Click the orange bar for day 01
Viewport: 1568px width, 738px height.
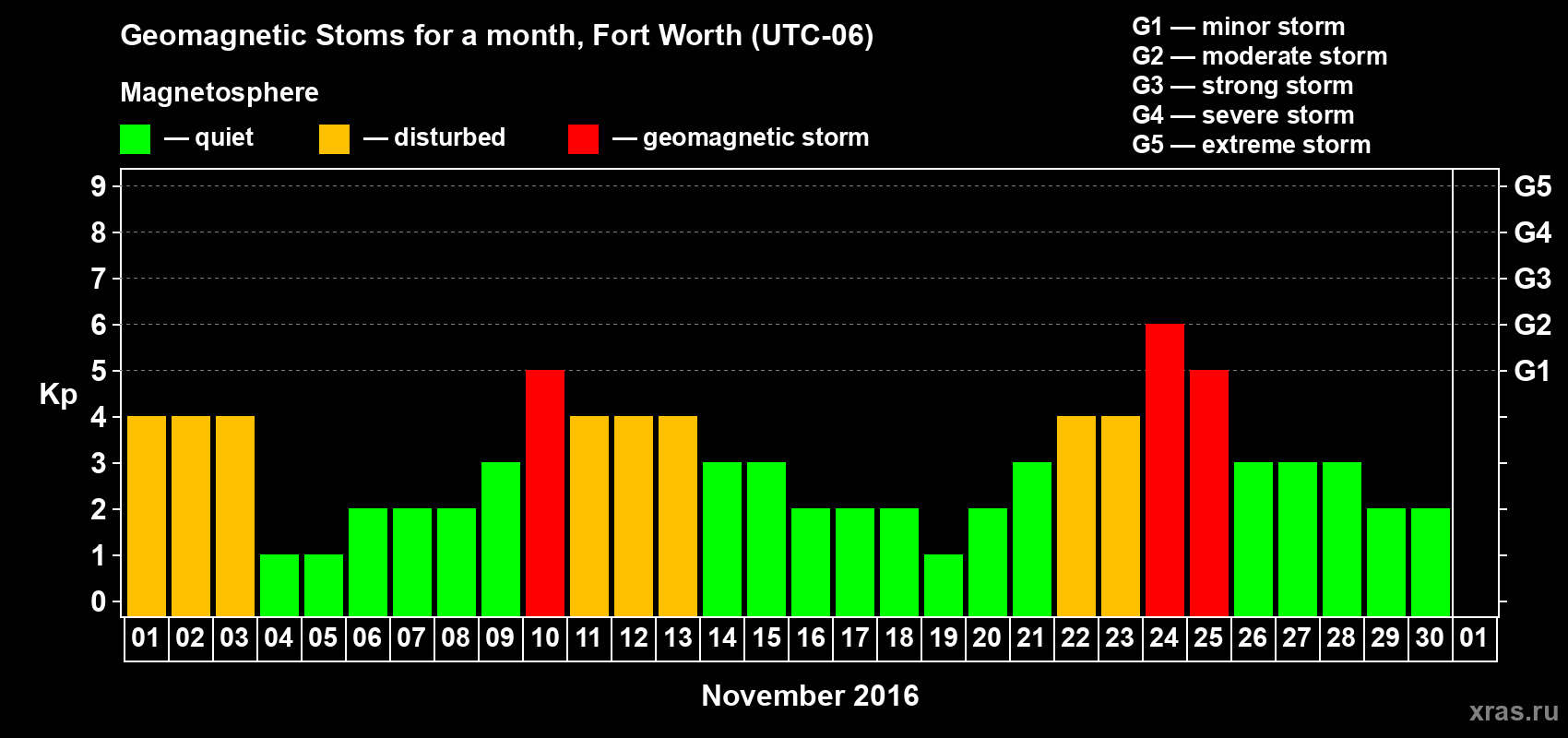[x=147, y=517]
